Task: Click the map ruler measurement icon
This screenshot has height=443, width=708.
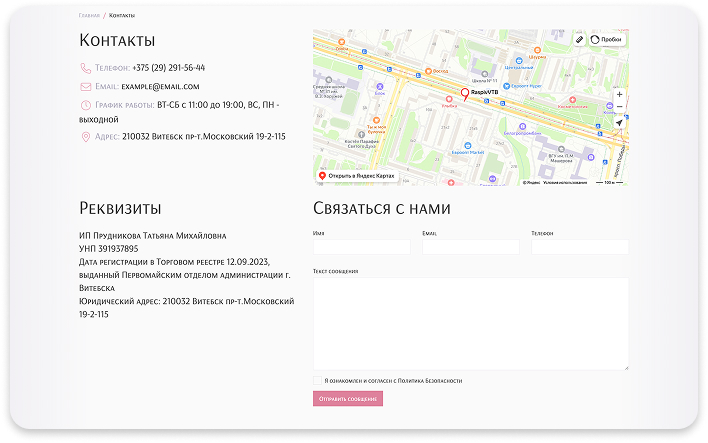Action: (x=580, y=39)
